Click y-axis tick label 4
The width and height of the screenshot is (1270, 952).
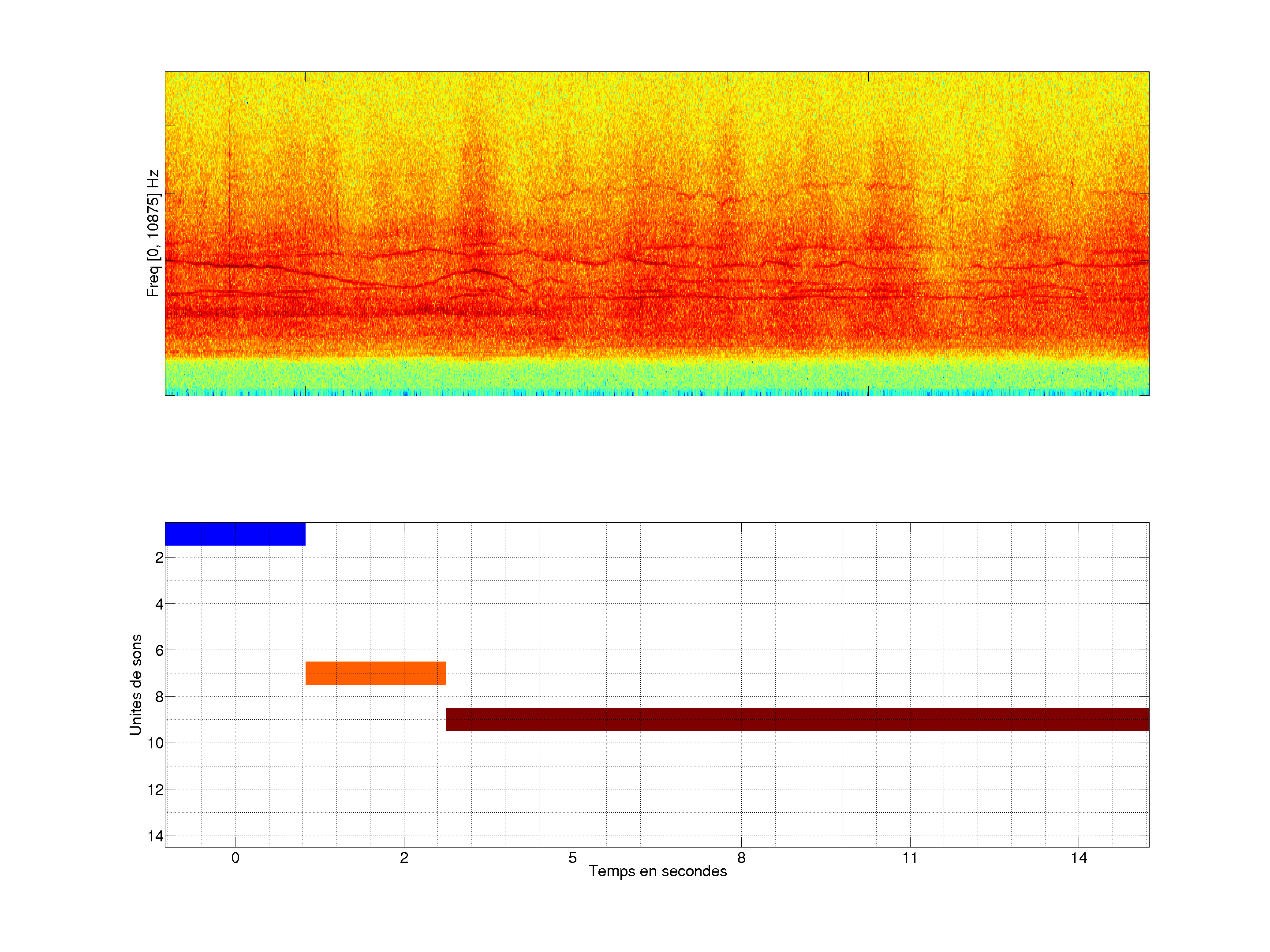(x=159, y=604)
